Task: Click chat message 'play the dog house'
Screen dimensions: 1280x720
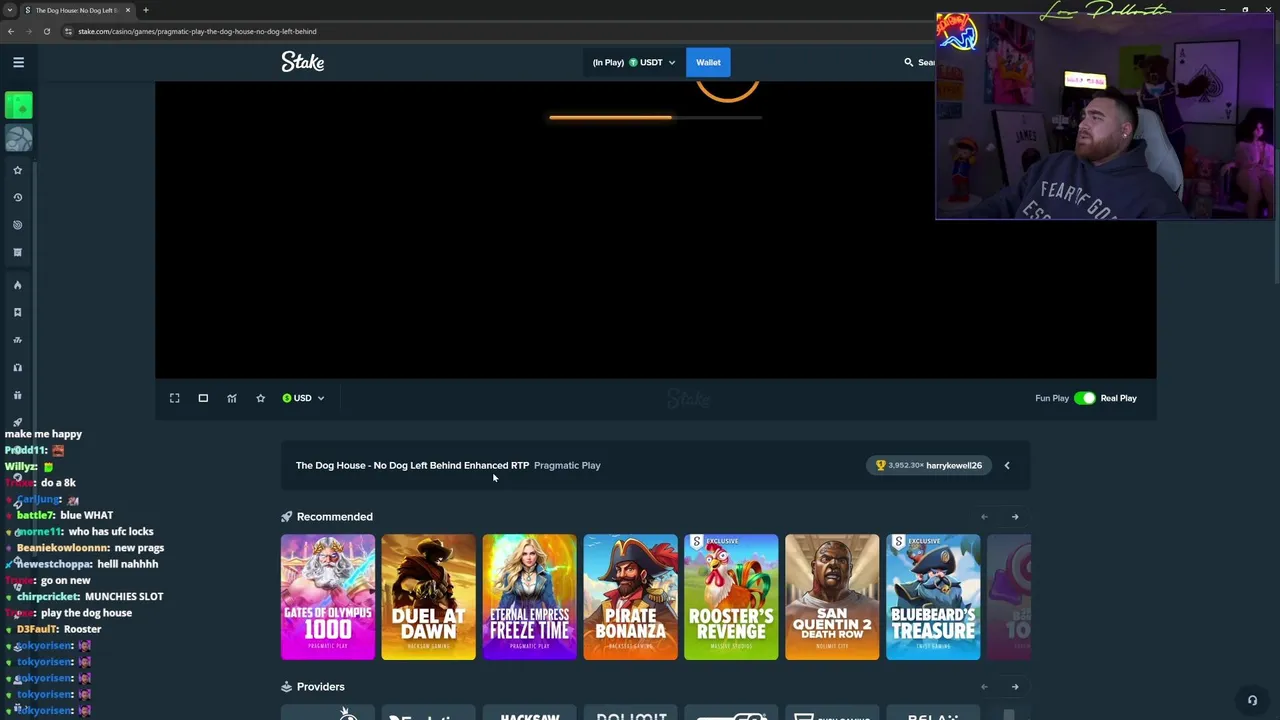Action: tap(86, 613)
